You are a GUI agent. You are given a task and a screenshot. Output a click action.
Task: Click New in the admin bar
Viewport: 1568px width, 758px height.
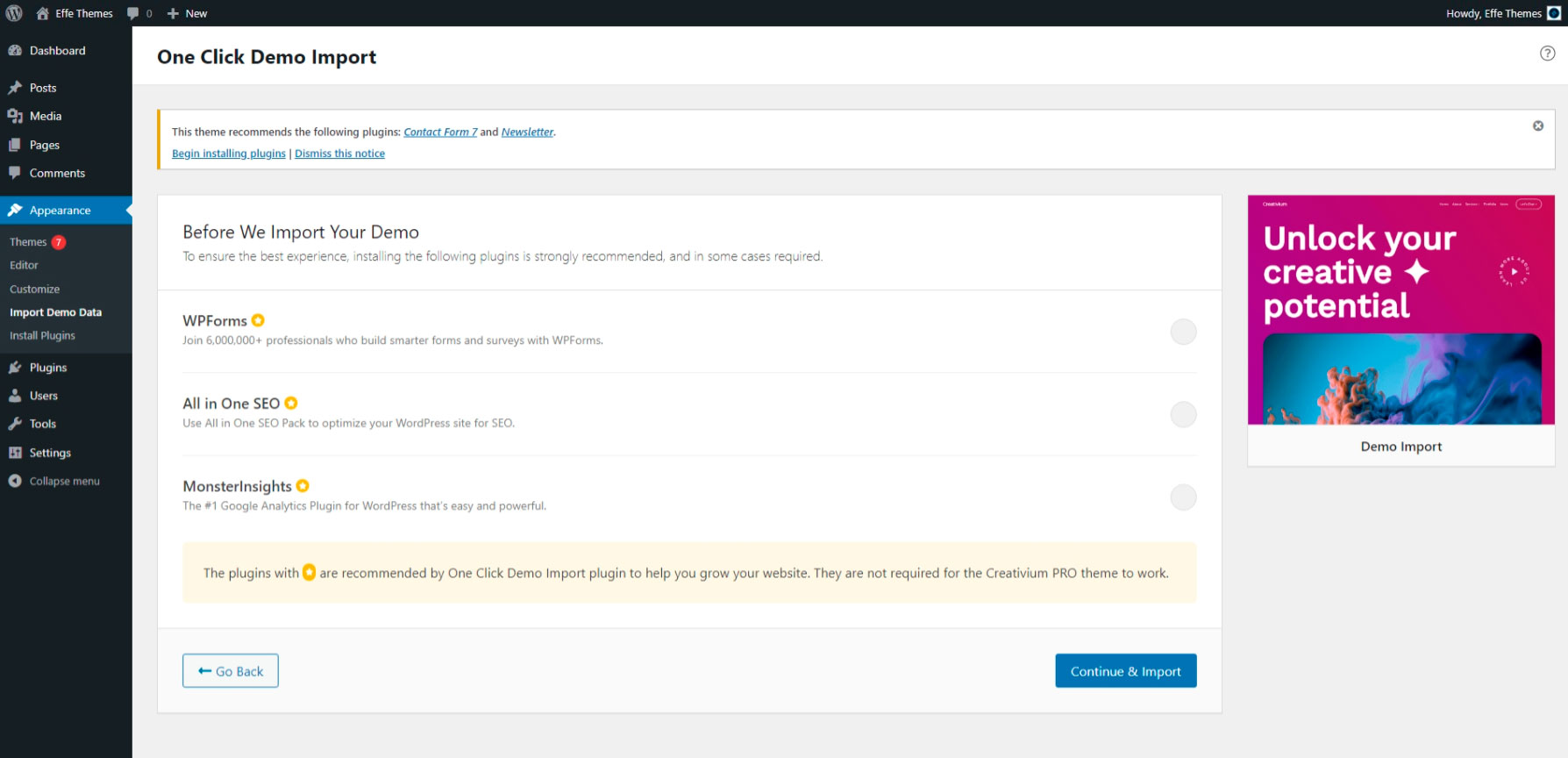click(x=196, y=13)
